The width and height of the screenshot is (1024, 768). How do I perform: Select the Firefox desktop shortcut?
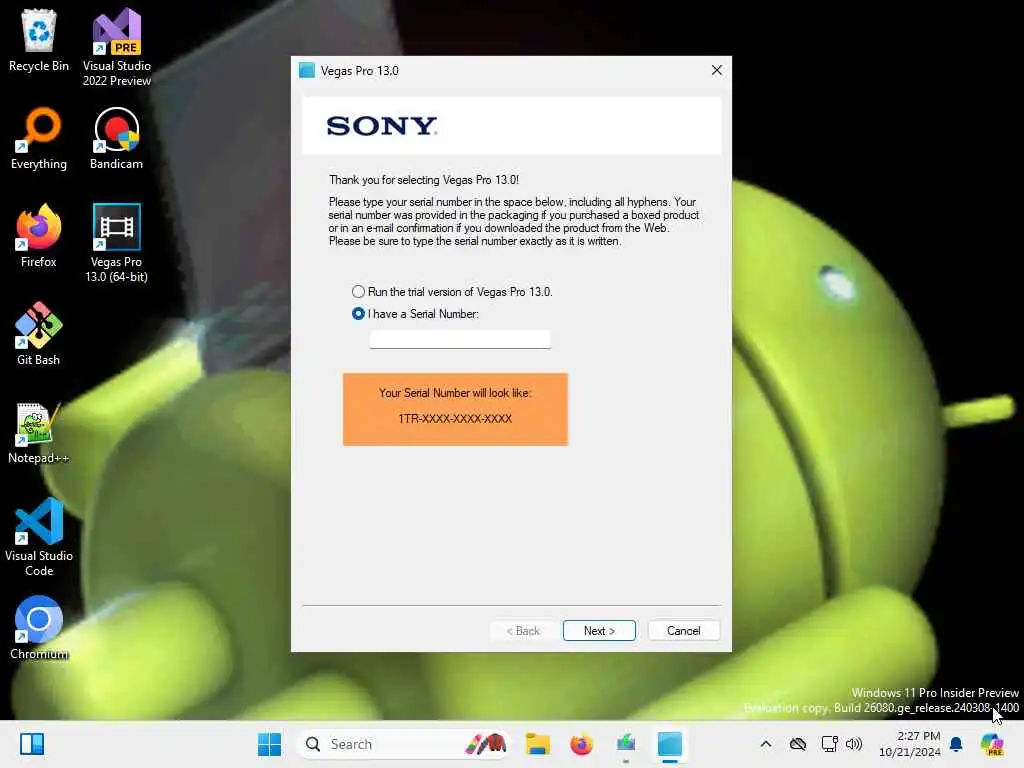tap(39, 236)
